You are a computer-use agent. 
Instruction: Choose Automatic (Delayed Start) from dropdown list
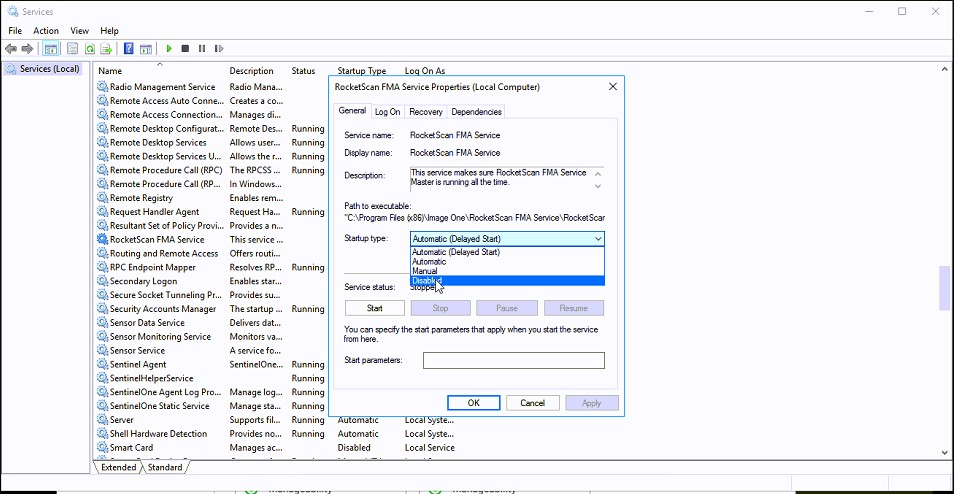pyautogui.click(x=507, y=252)
